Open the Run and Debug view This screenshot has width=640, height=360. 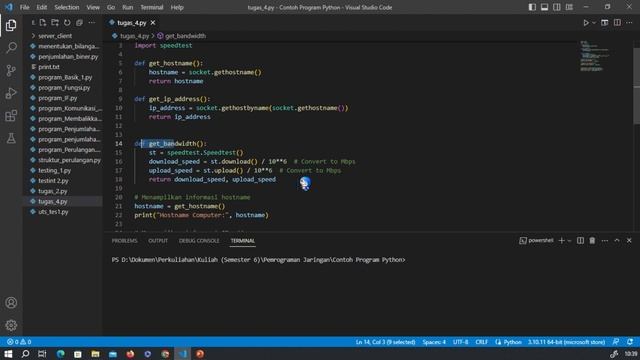(x=11, y=93)
